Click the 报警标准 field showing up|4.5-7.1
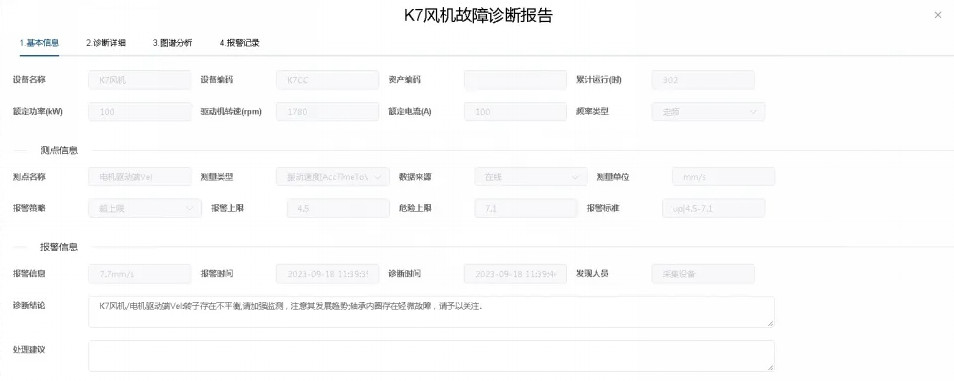Screen dimensions: 954x381 [714, 208]
